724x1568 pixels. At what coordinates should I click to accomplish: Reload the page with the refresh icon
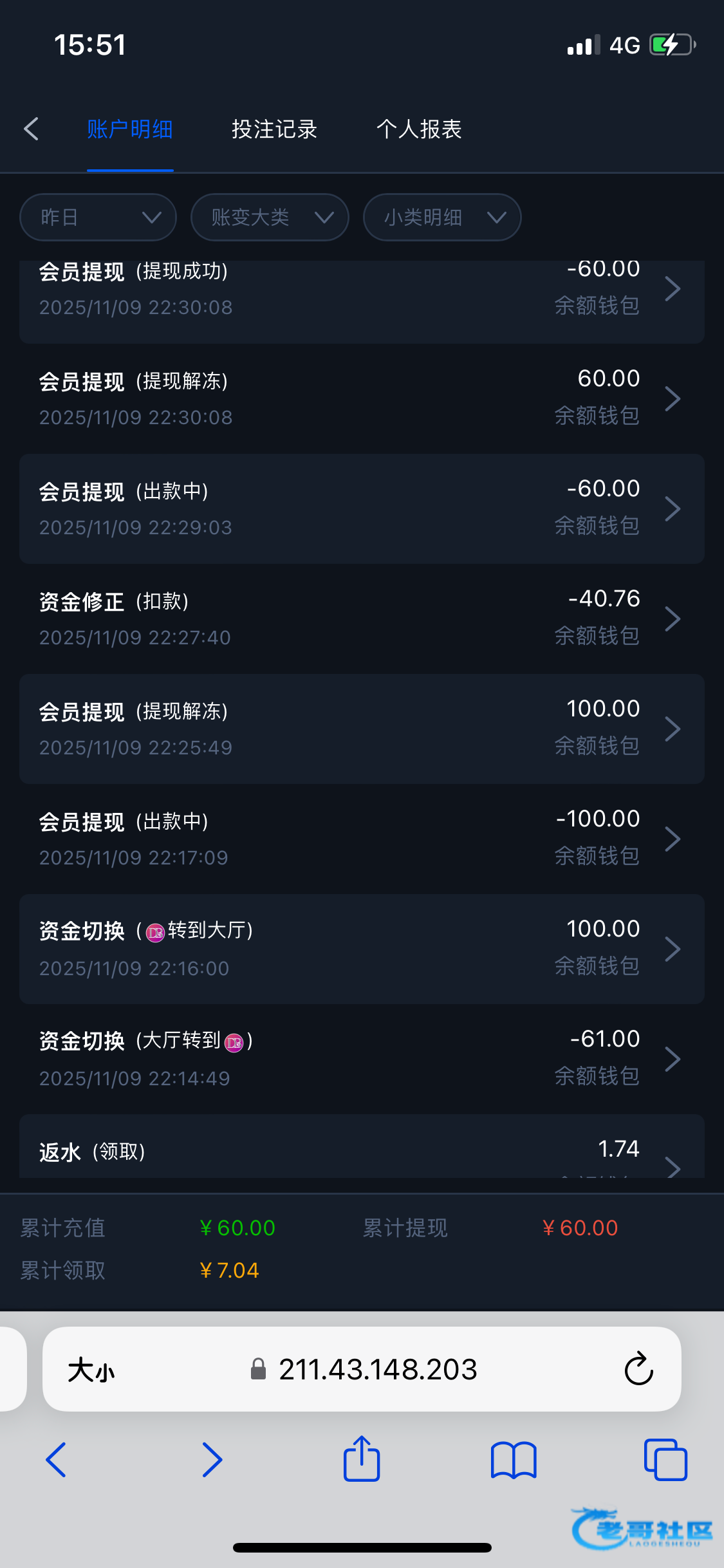[638, 1369]
